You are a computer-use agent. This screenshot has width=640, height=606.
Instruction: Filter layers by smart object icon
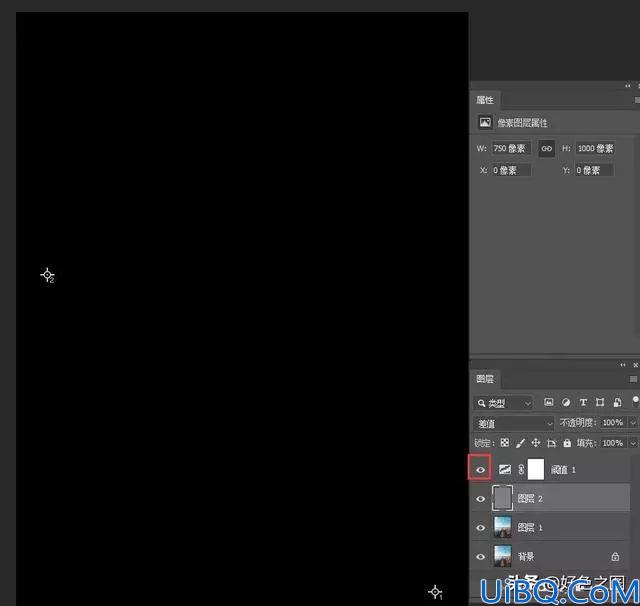[x=617, y=402]
